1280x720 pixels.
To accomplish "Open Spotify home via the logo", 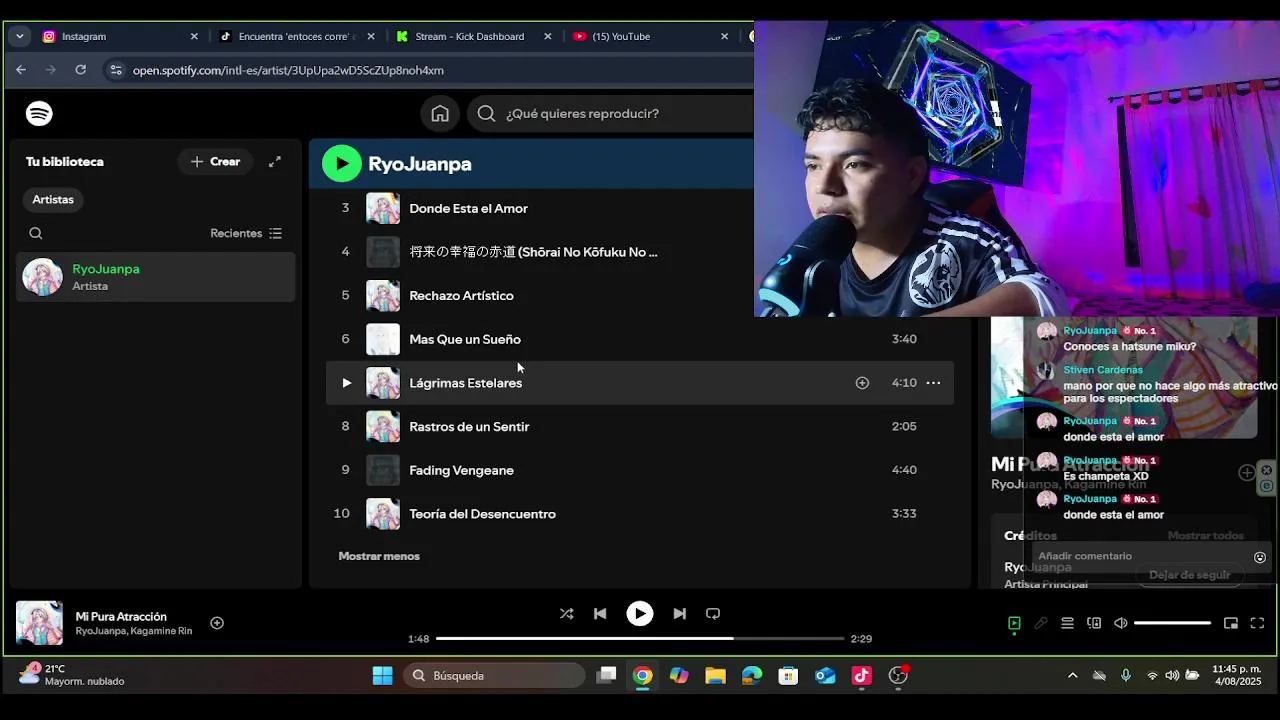I will click(39, 114).
